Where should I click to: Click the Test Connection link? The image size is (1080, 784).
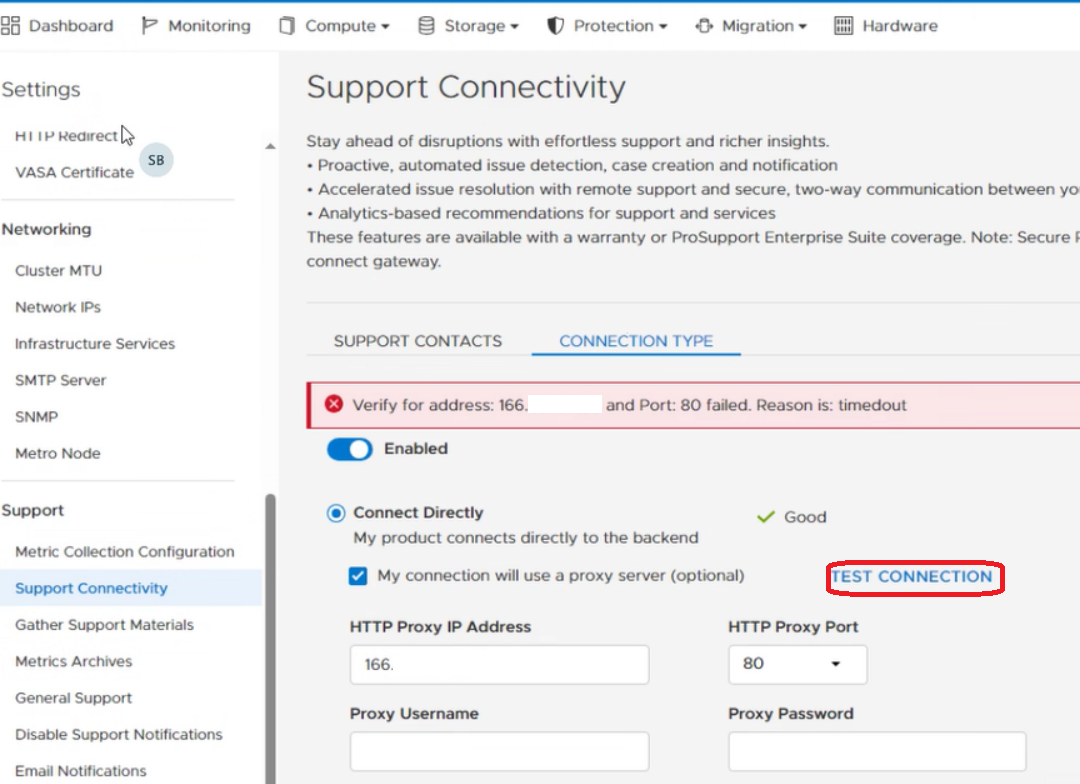(912, 577)
